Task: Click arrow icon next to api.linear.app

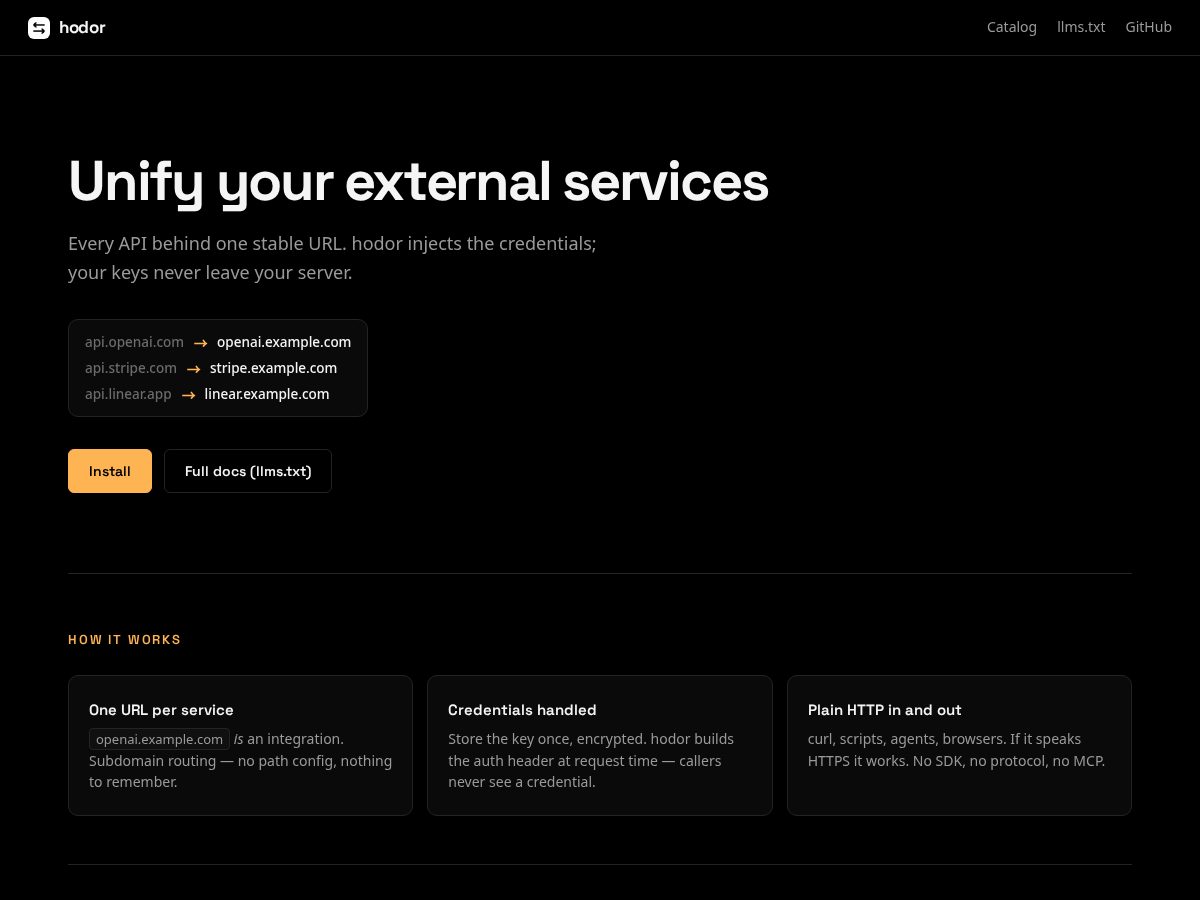Action: click(x=188, y=395)
